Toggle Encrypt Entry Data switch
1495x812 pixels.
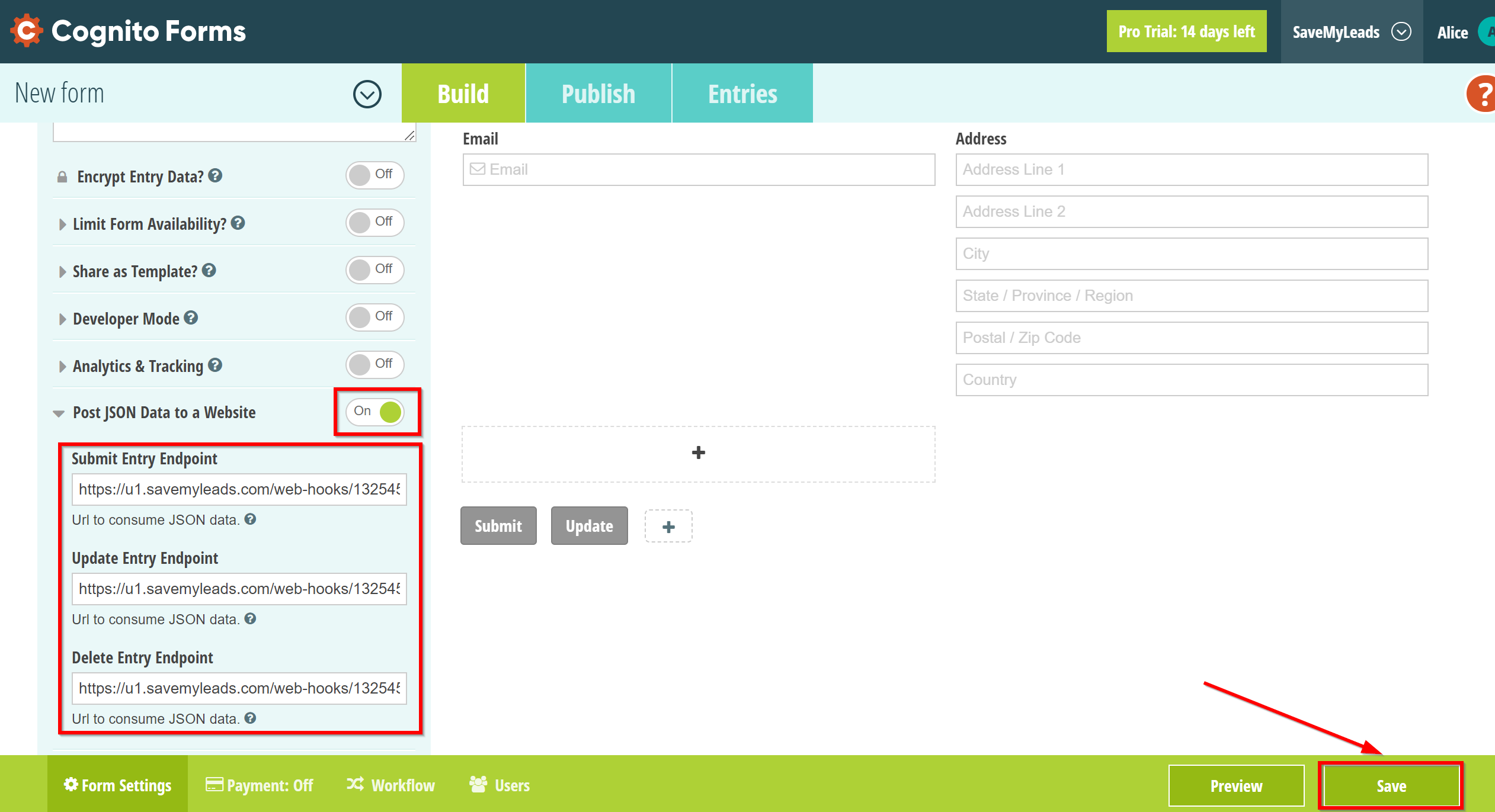click(375, 175)
